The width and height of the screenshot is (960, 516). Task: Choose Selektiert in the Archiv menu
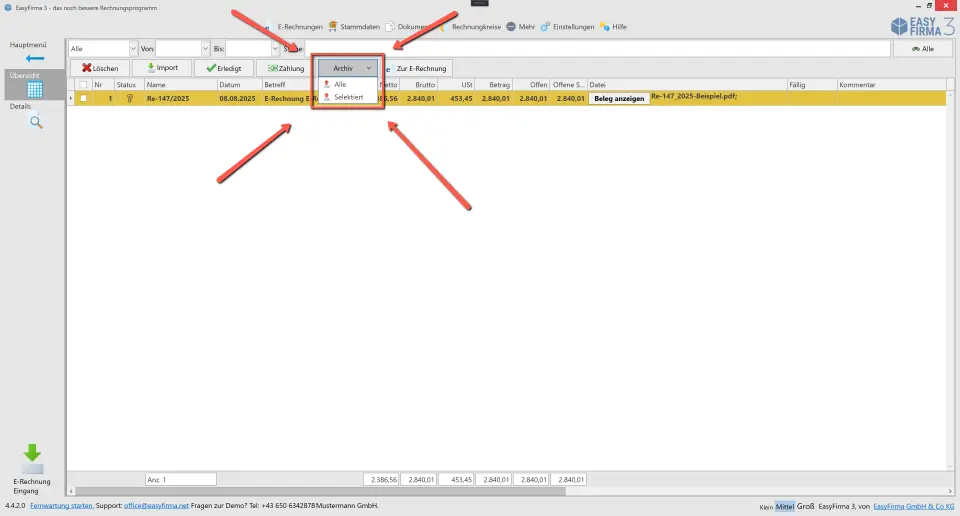348,97
